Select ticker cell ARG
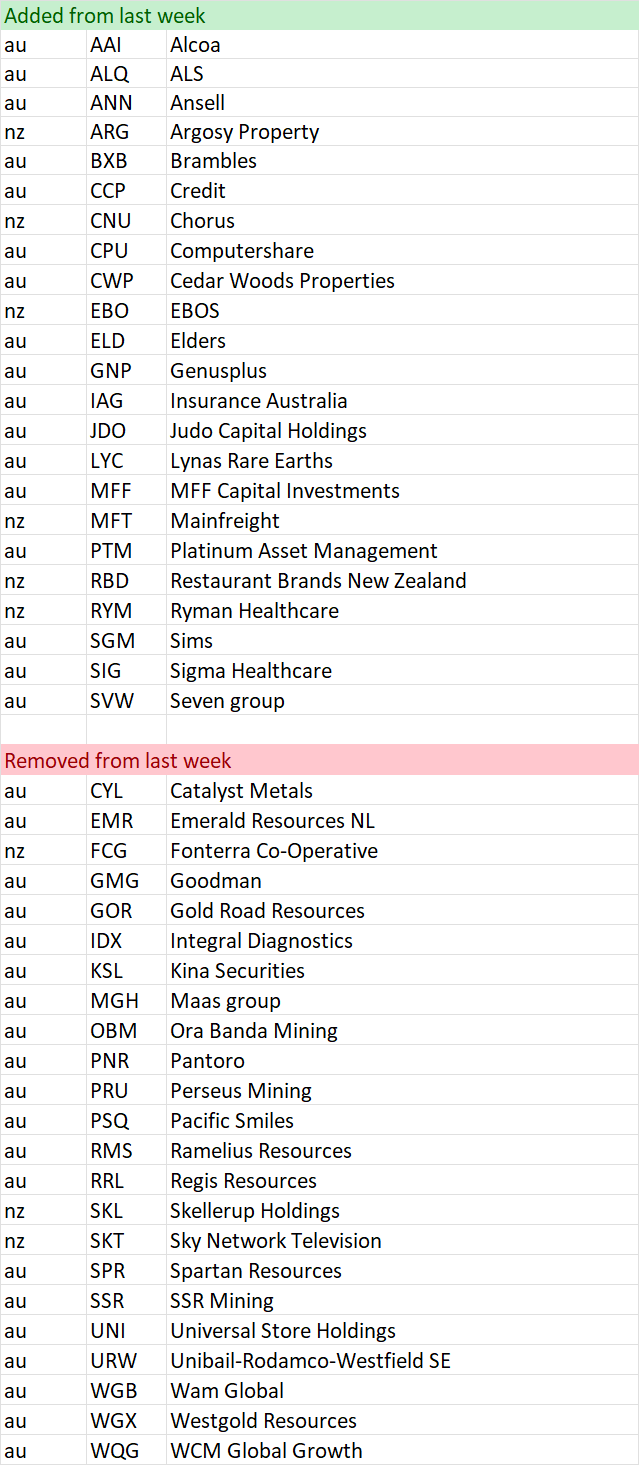This screenshot has height=1465, width=639. (126, 132)
